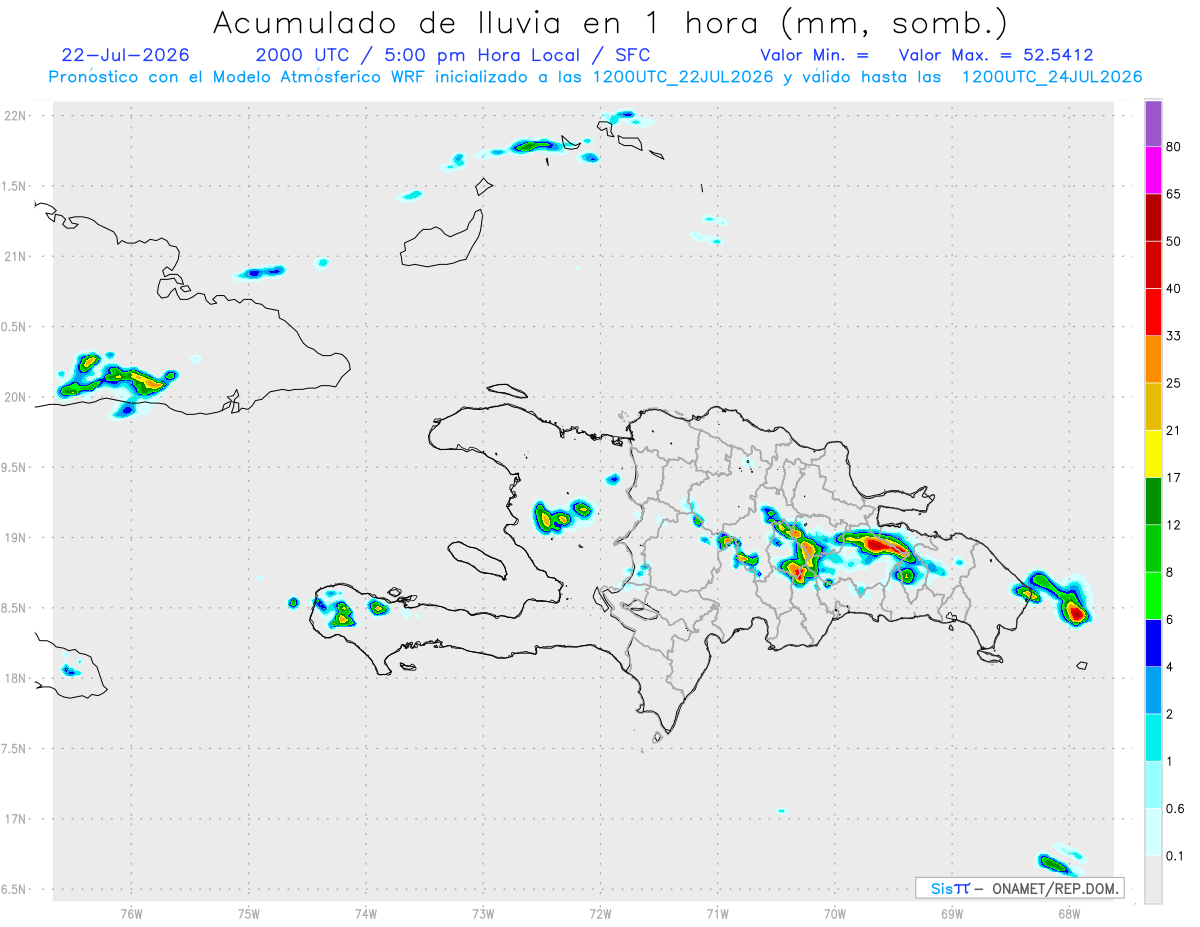Select the "75W" longitude label

[248, 913]
